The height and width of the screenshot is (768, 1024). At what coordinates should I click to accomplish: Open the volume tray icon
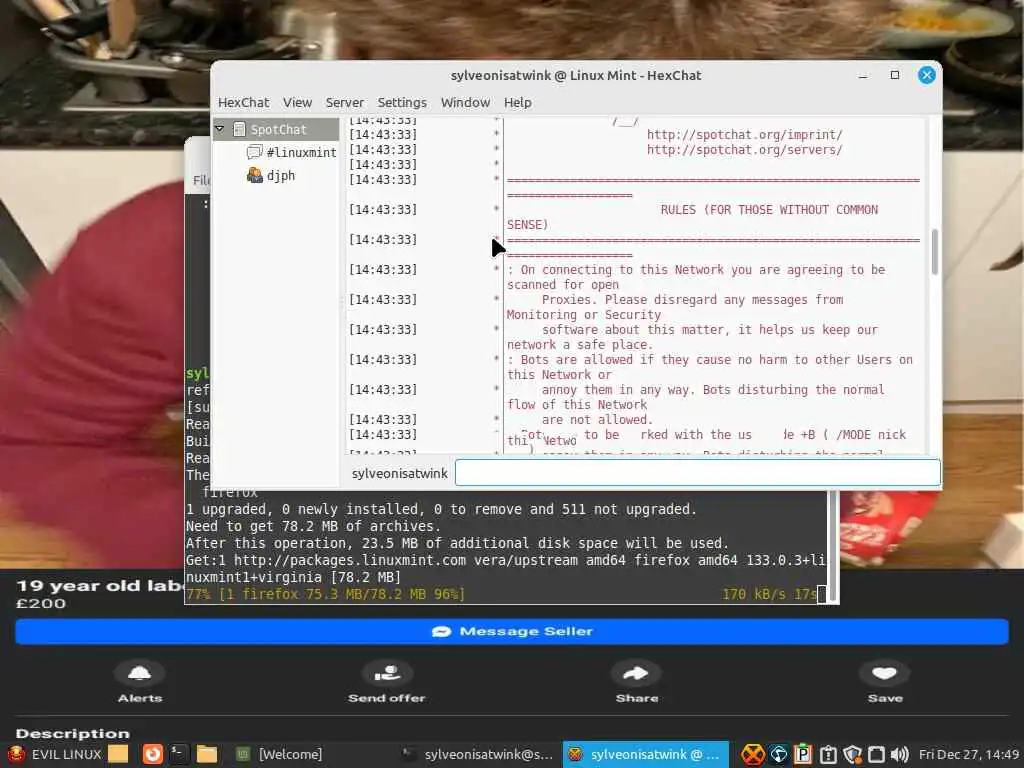tap(900, 754)
